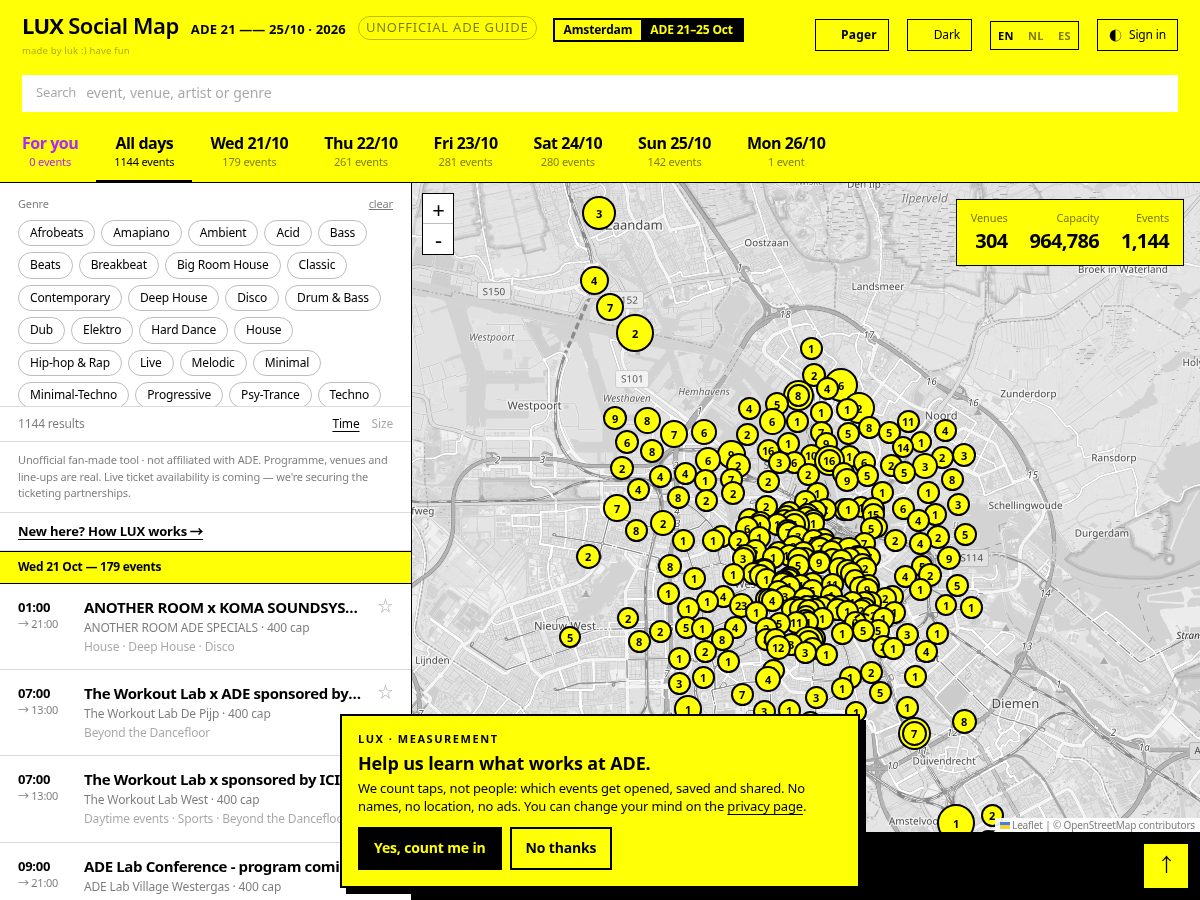Toggle Dark mode
The height and width of the screenshot is (900, 1200).
939,35
